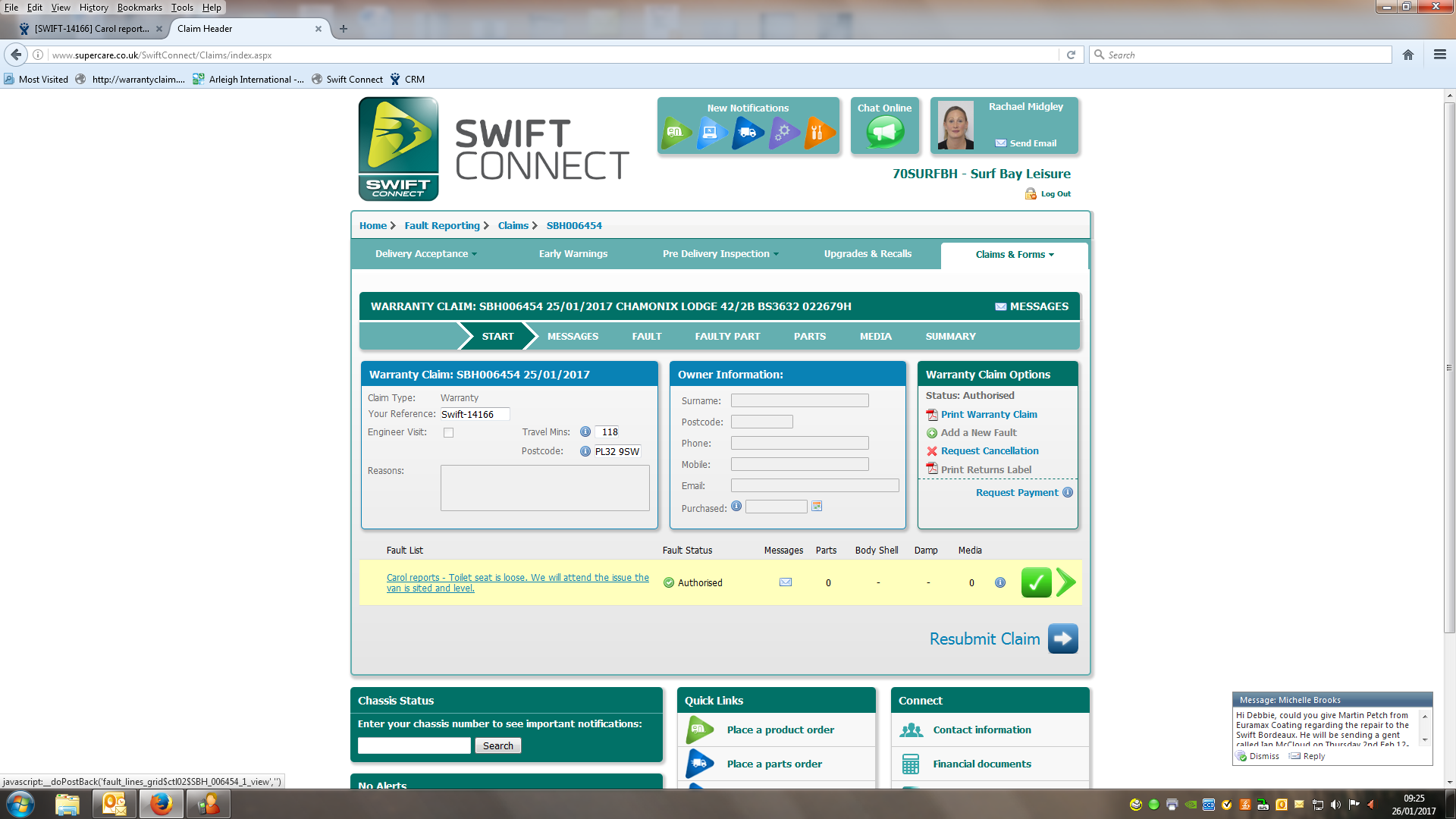Click the orange tools notification icon
Image resolution: width=1456 pixels, height=819 pixels.
(x=819, y=133)
